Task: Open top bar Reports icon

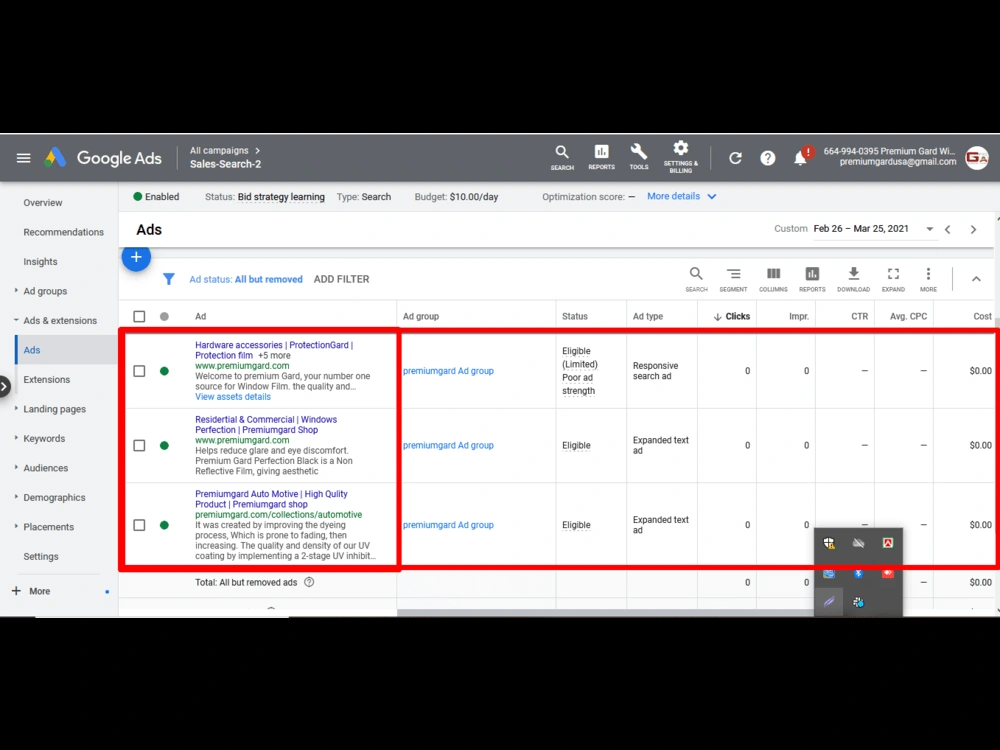Action: click(601, 158)
